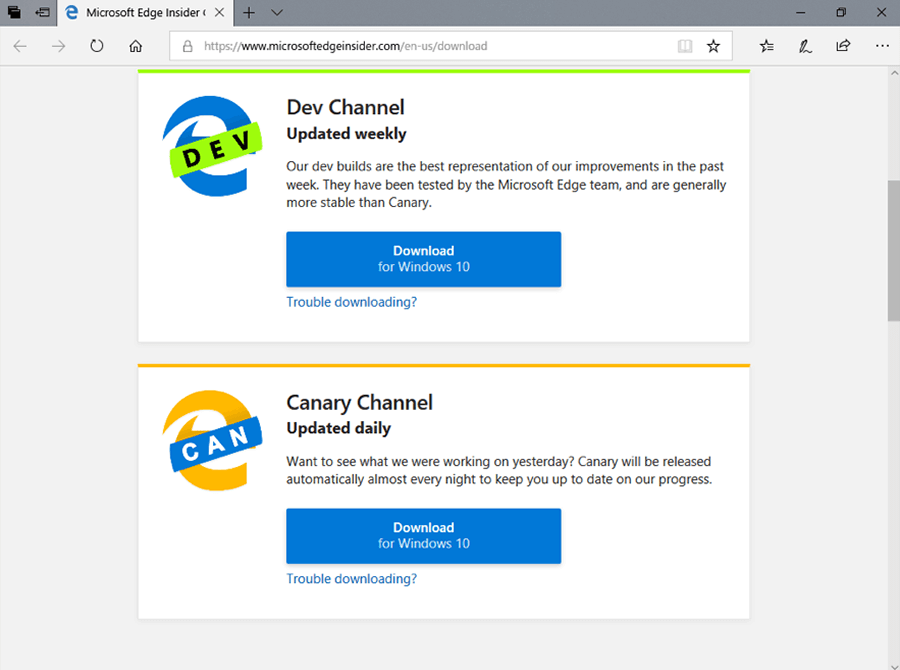Open Settings and more ellipsis menu

click(x=882, y=46)
